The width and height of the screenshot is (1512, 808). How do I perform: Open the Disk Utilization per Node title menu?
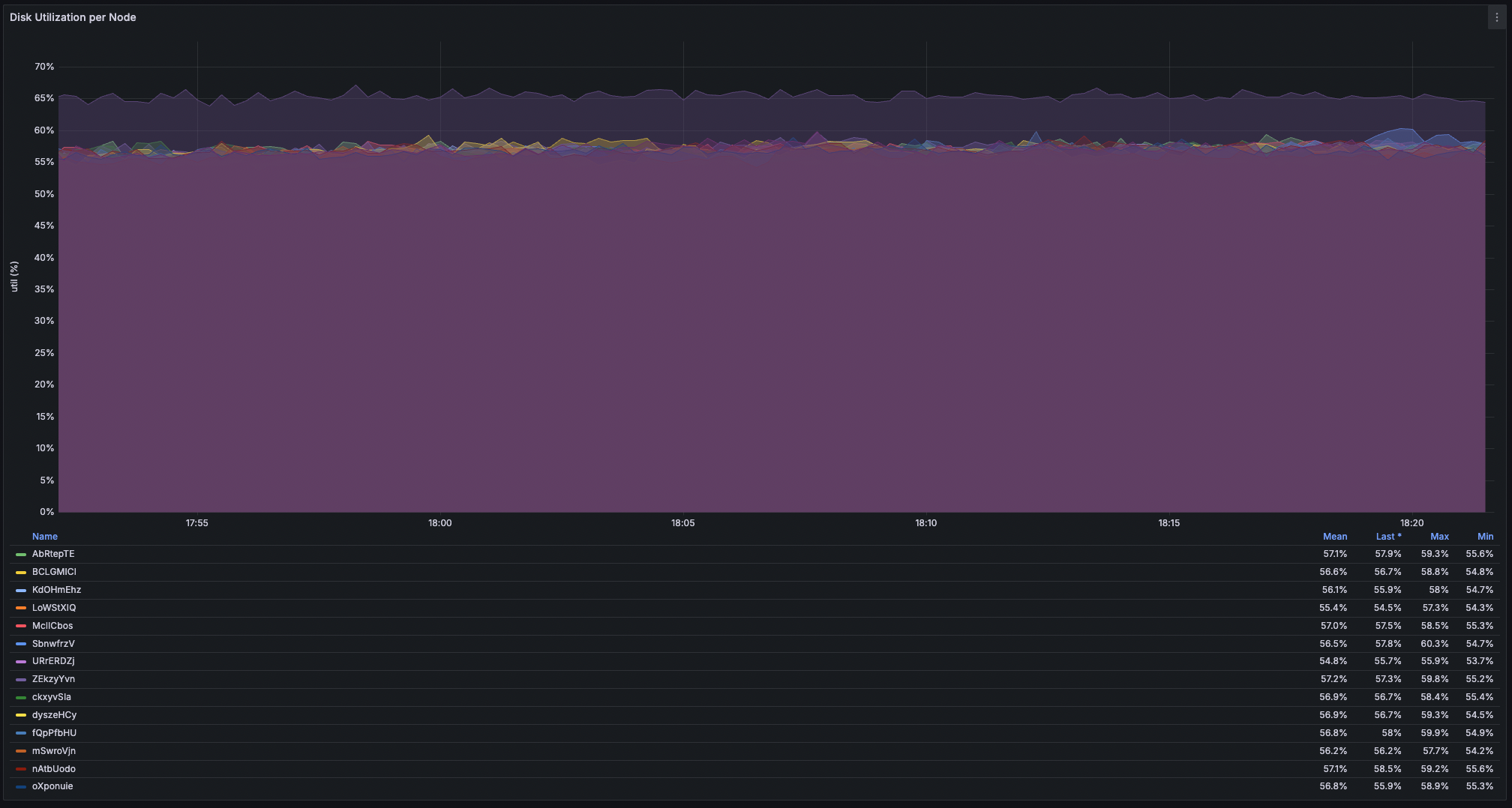[72, 17]
